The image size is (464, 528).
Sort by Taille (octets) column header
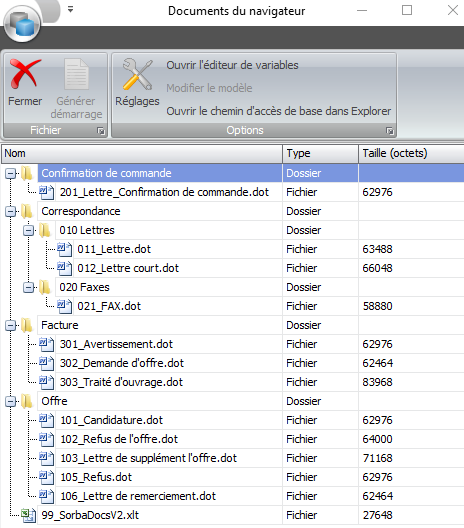pyautogui.click(x=411, y=153)
